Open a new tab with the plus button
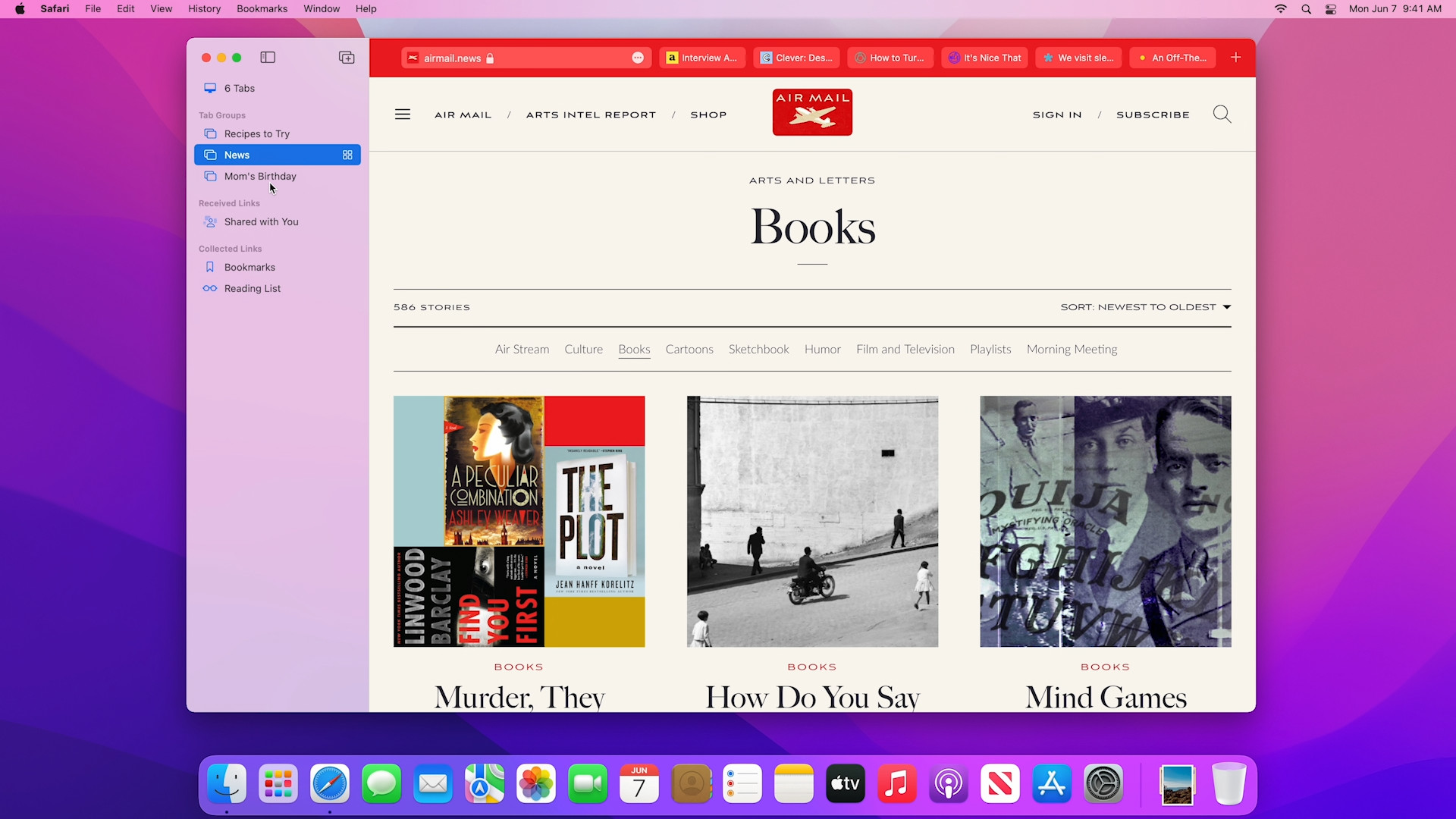 coord(1236,57)
